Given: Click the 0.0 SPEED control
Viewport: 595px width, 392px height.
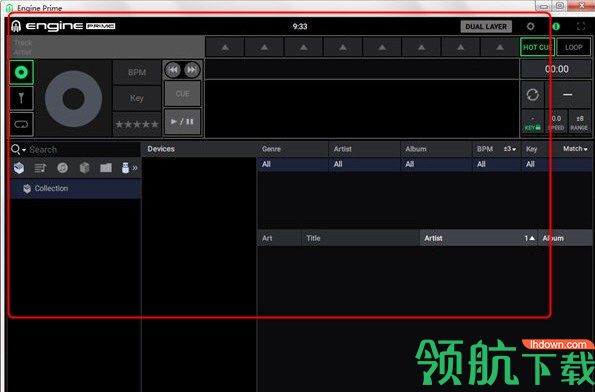Looking at the screenshot, I should point(556,122).
